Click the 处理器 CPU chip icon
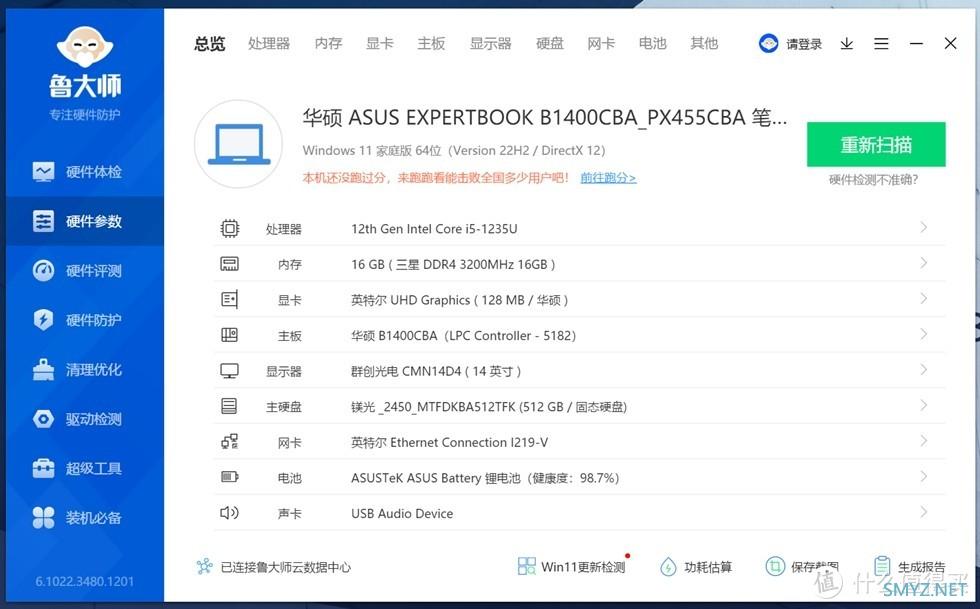980x609 pixels. click(x=229, y=228)
